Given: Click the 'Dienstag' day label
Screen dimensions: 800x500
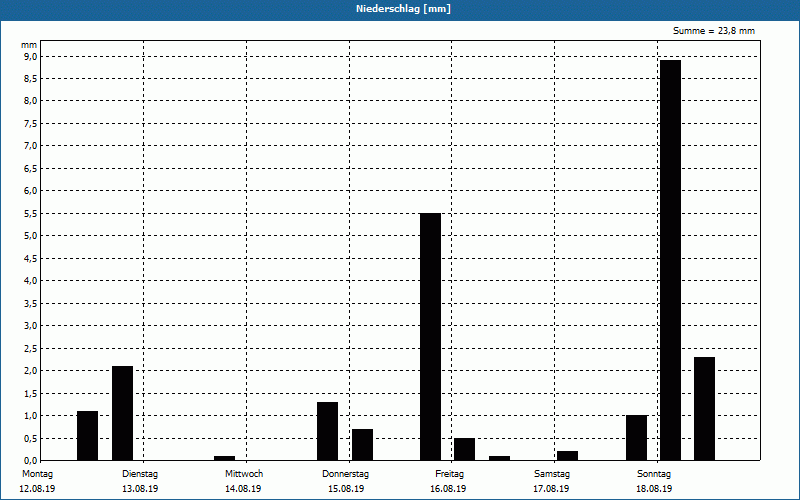Looking at the screenshot, I should [140, 474].
